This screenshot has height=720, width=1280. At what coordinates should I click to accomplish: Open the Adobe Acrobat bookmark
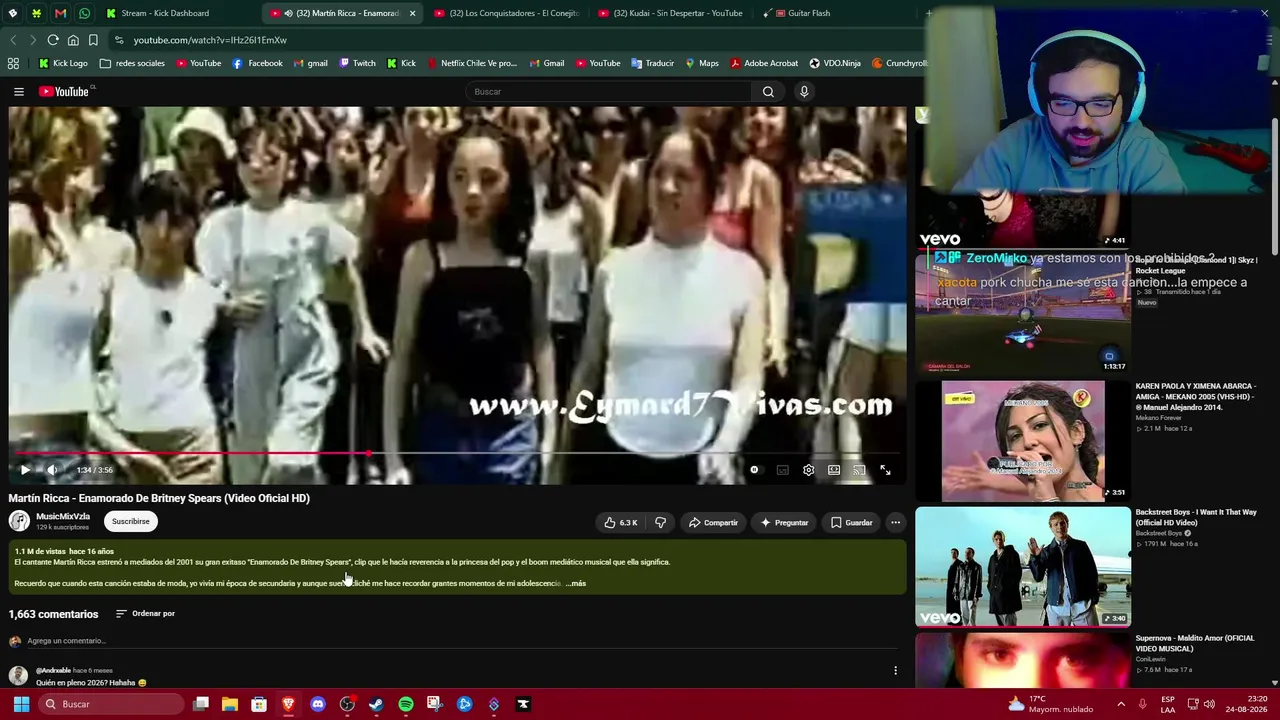click(764, 63)
